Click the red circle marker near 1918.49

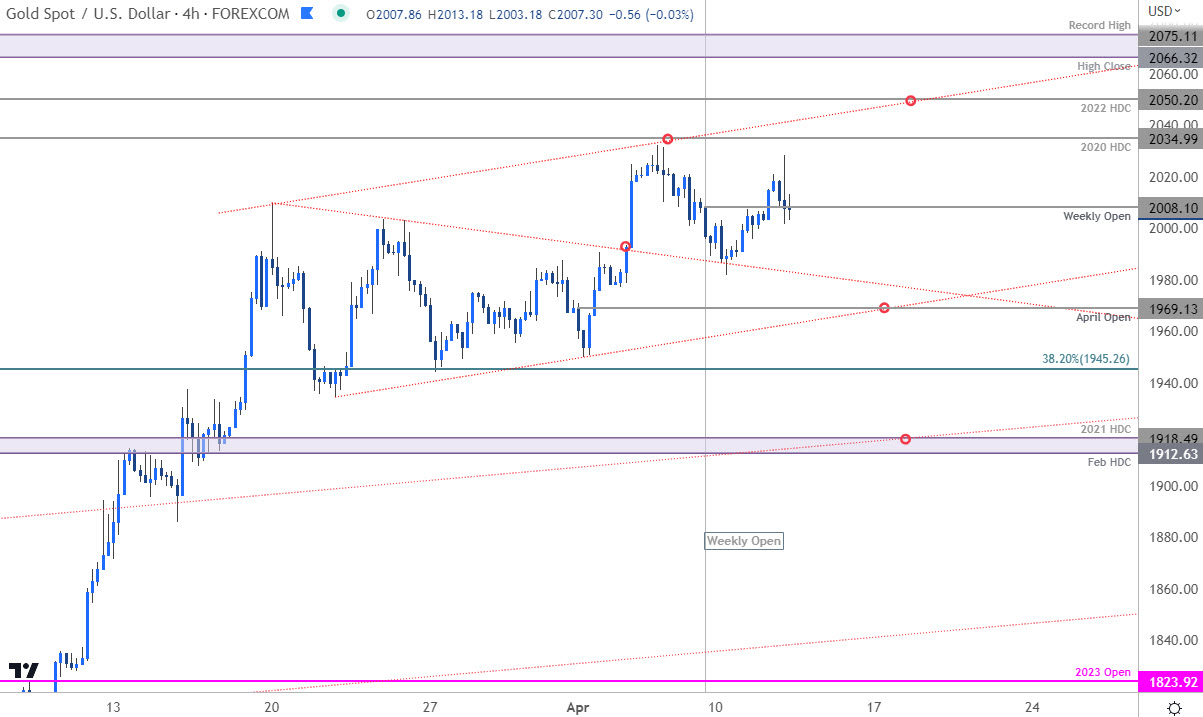[905, 439]
